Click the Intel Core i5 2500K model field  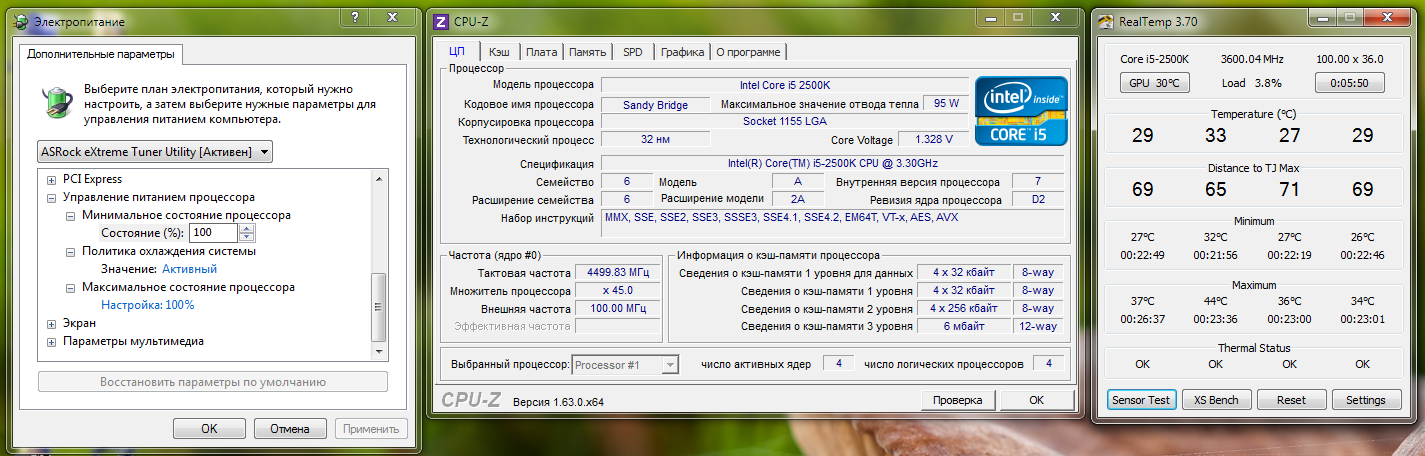point(784,85)
